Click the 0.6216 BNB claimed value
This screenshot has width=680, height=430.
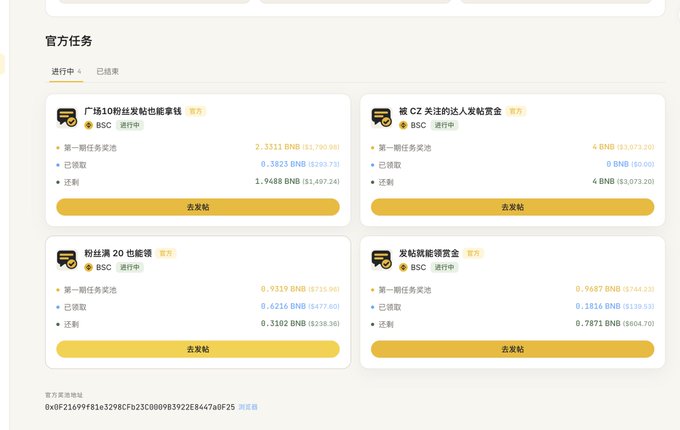click(x=283, y=306)
